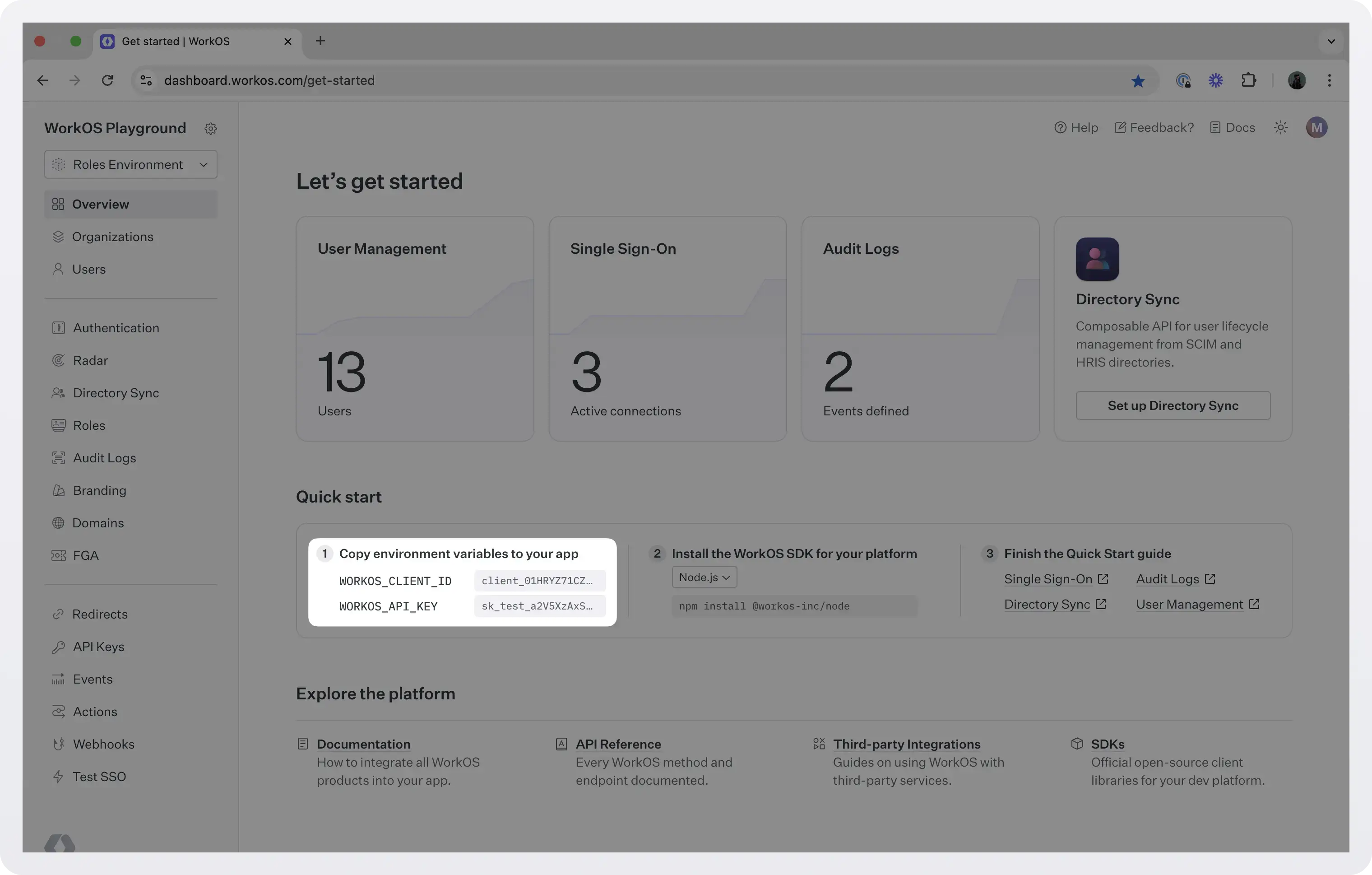Click the Roles sidebar icon
The height and width of the screenshot is (875, 1372).
coord(58,425)
